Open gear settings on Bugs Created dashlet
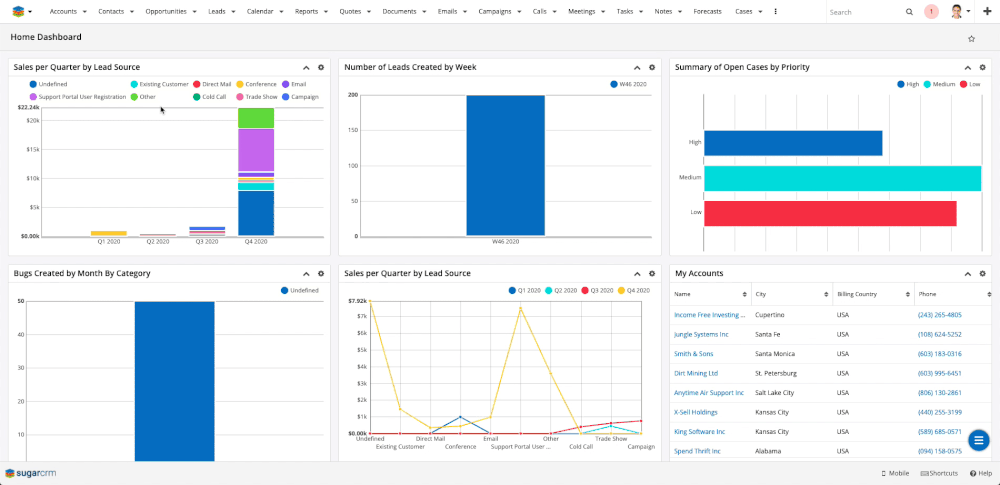Viewport: 1000px width, 485px height. pyautogui.click(x=321, y=273)
